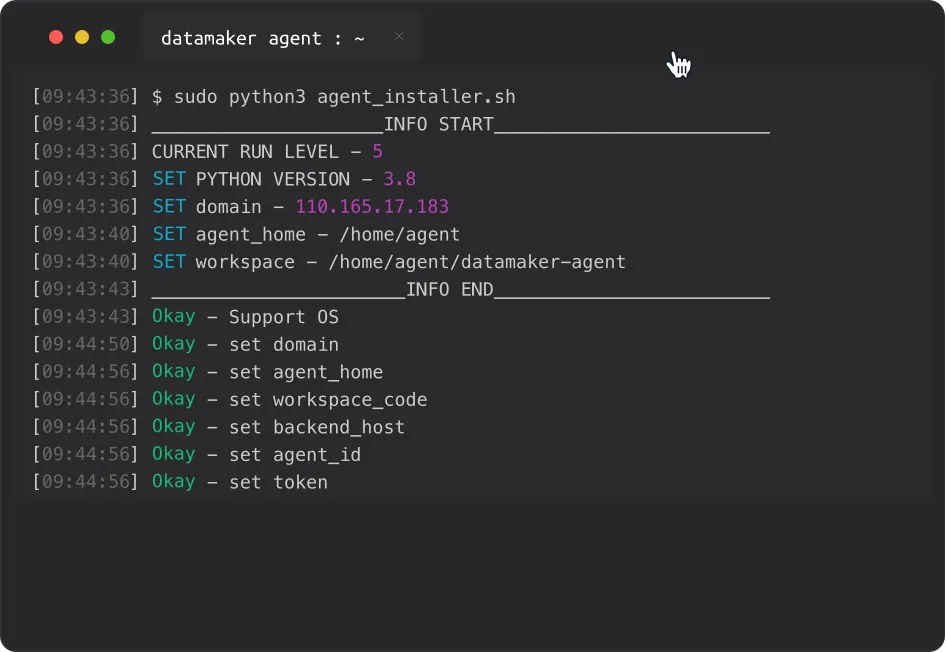Close the datamaker agent tab with x
The width and height of the screenshot is (946, 652).
[x=399, y=37]
